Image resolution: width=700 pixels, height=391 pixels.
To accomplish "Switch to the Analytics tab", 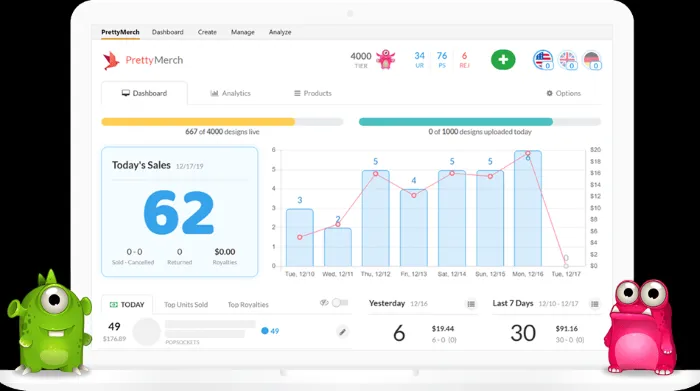I will [x=230, y=93].
